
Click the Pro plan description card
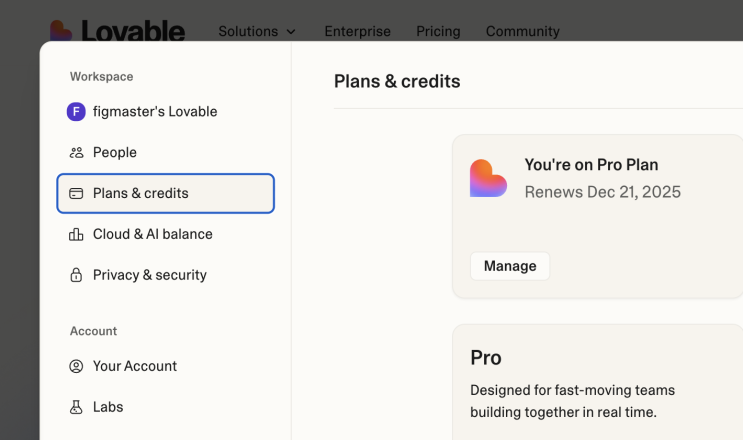[x=598, y=382]
